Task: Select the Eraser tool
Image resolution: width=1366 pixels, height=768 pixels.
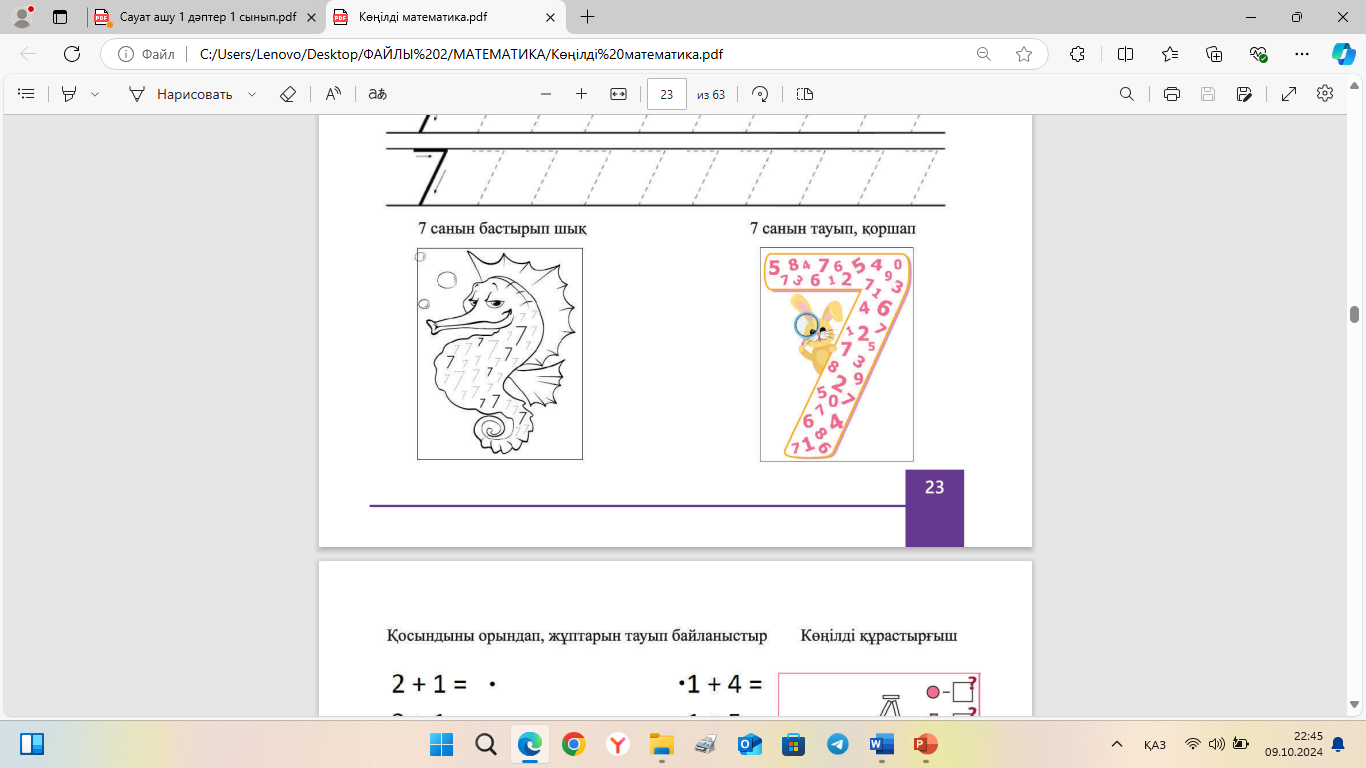Action: (x=288, y=94)
